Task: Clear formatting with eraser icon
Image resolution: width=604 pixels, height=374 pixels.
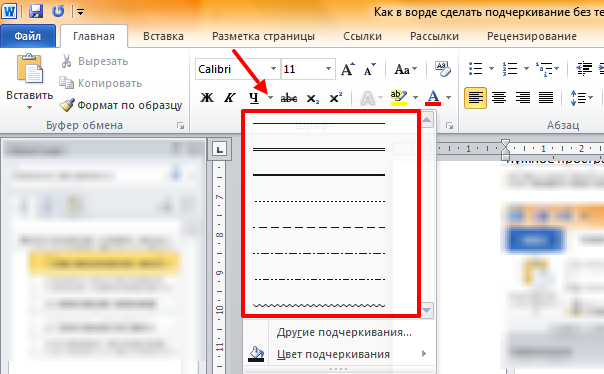Action: tap(443, 69)
